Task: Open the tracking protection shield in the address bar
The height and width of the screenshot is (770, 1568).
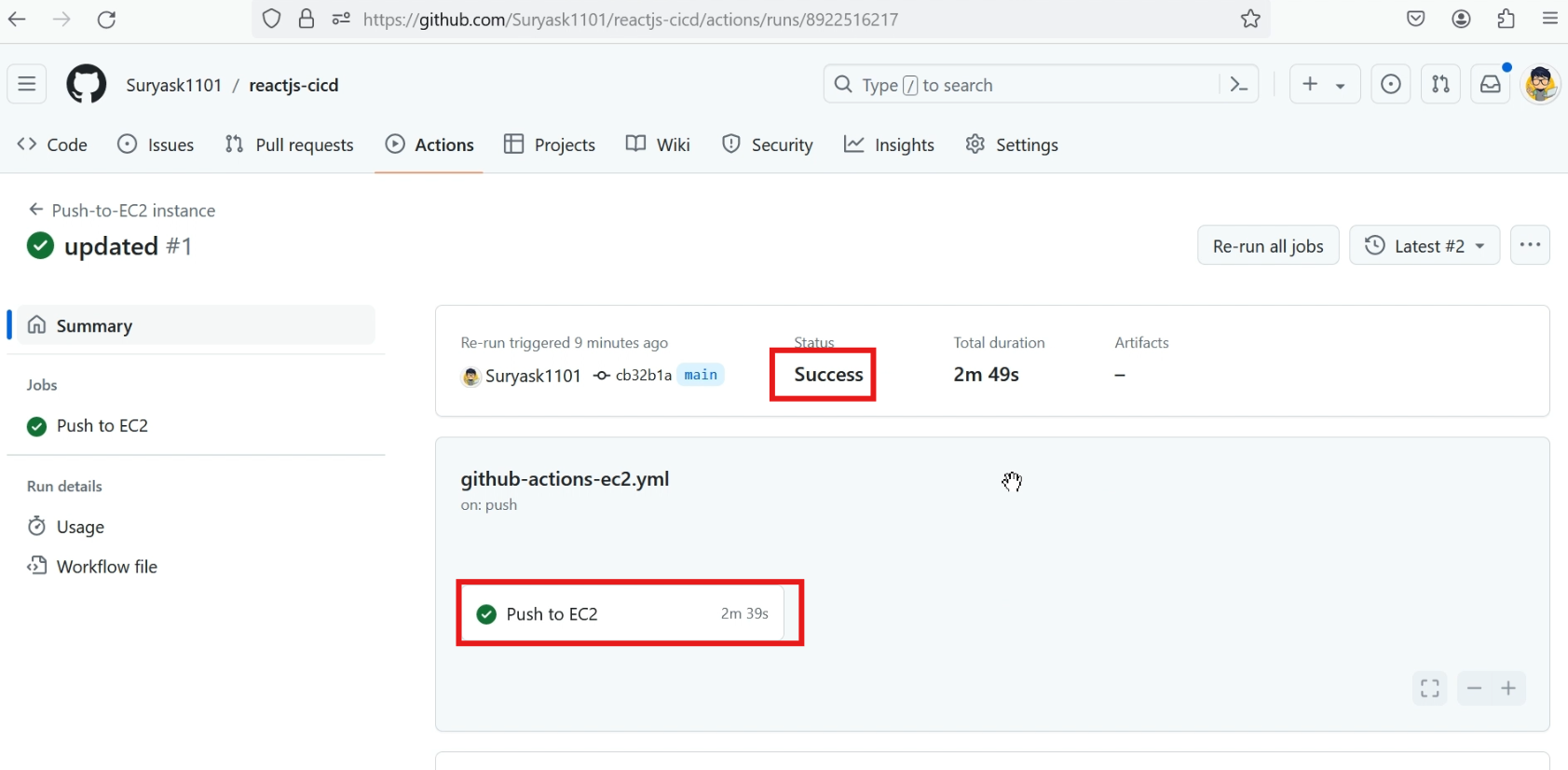Action: pyautogui.click(x=271, y=19)
